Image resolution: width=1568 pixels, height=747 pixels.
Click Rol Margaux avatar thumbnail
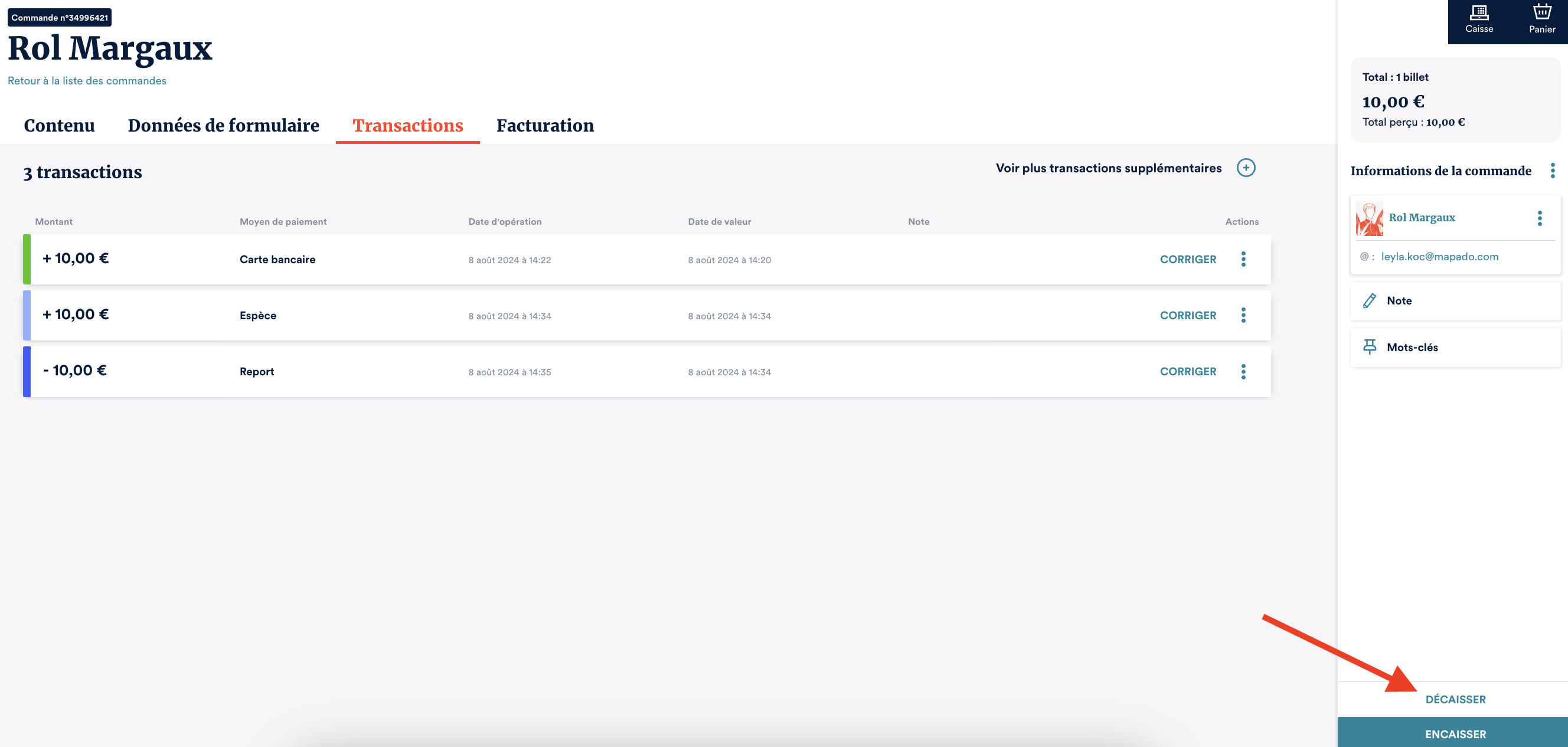[x=1369, y=218]
